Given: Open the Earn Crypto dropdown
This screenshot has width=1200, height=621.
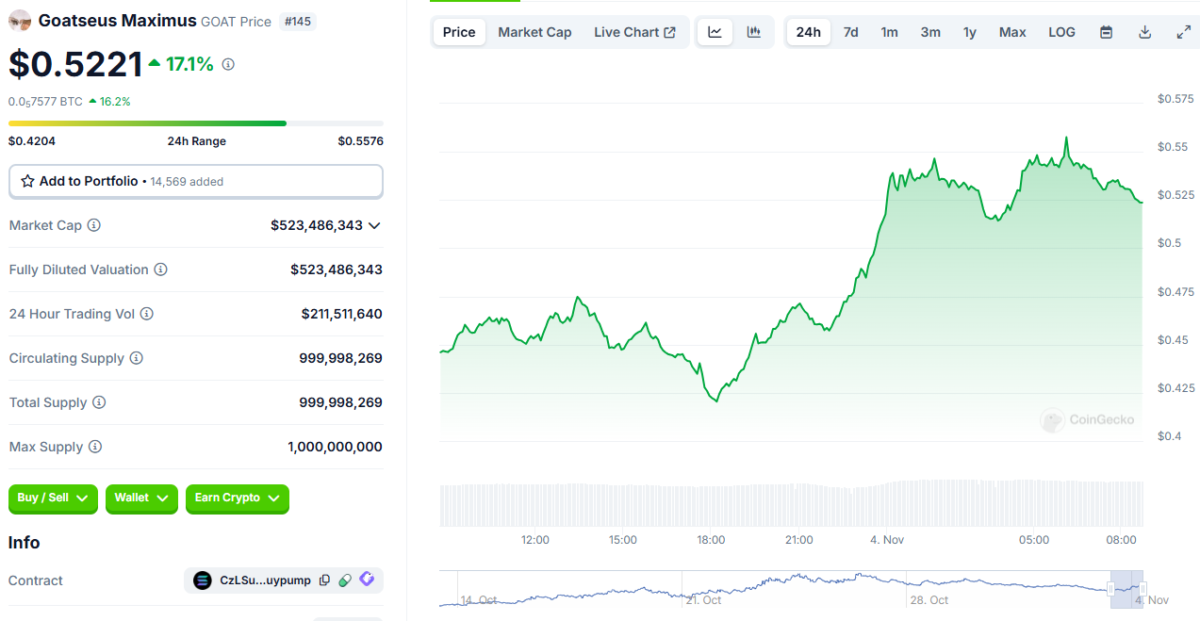Looking at the screenshot, I should click(237, 498).
